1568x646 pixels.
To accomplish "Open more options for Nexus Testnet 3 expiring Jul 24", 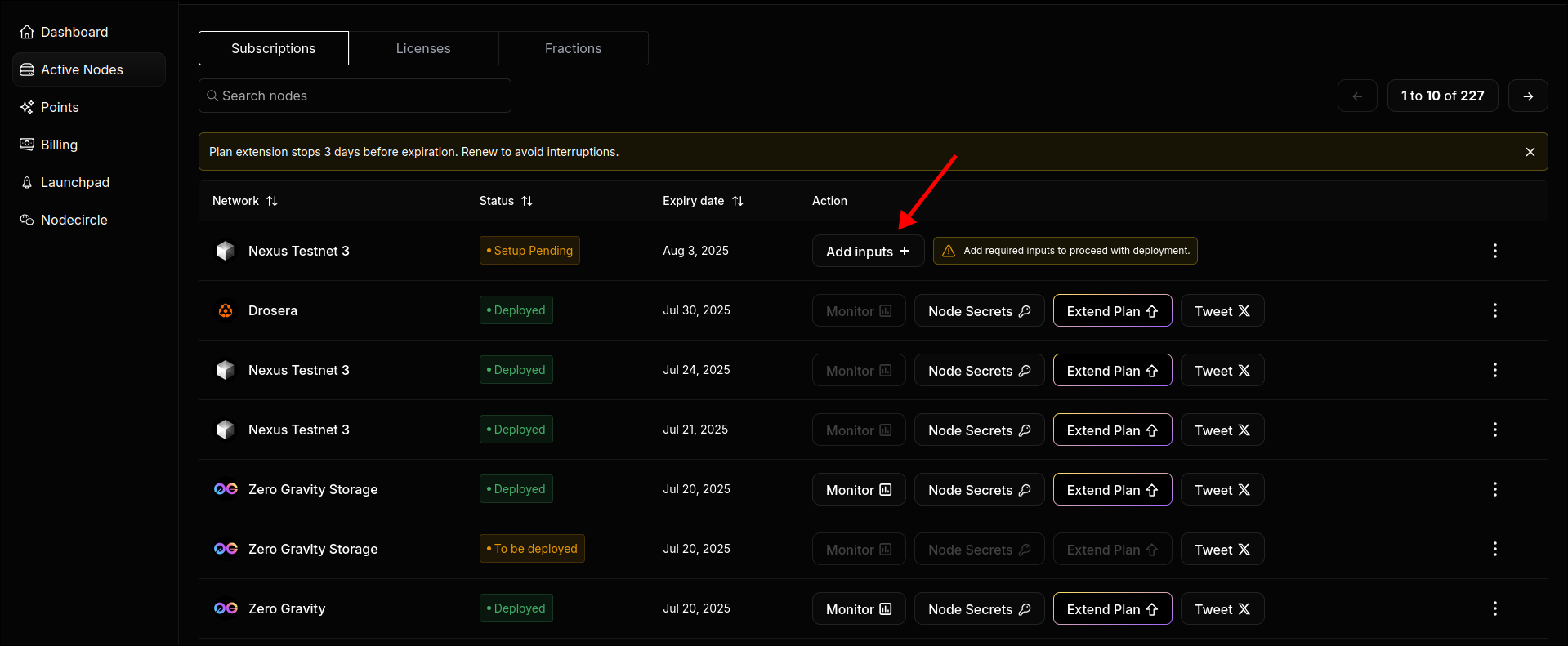I will (x=1495, y=370).
